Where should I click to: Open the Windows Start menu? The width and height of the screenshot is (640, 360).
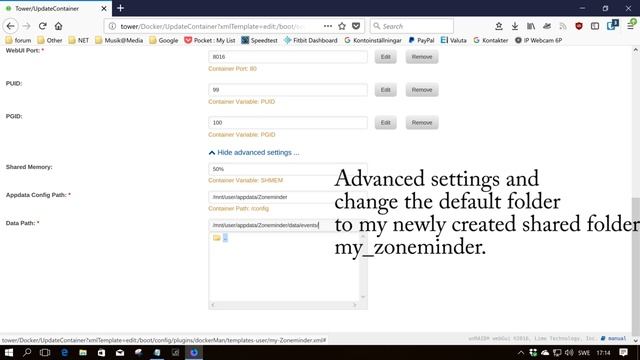click(9, 353)
